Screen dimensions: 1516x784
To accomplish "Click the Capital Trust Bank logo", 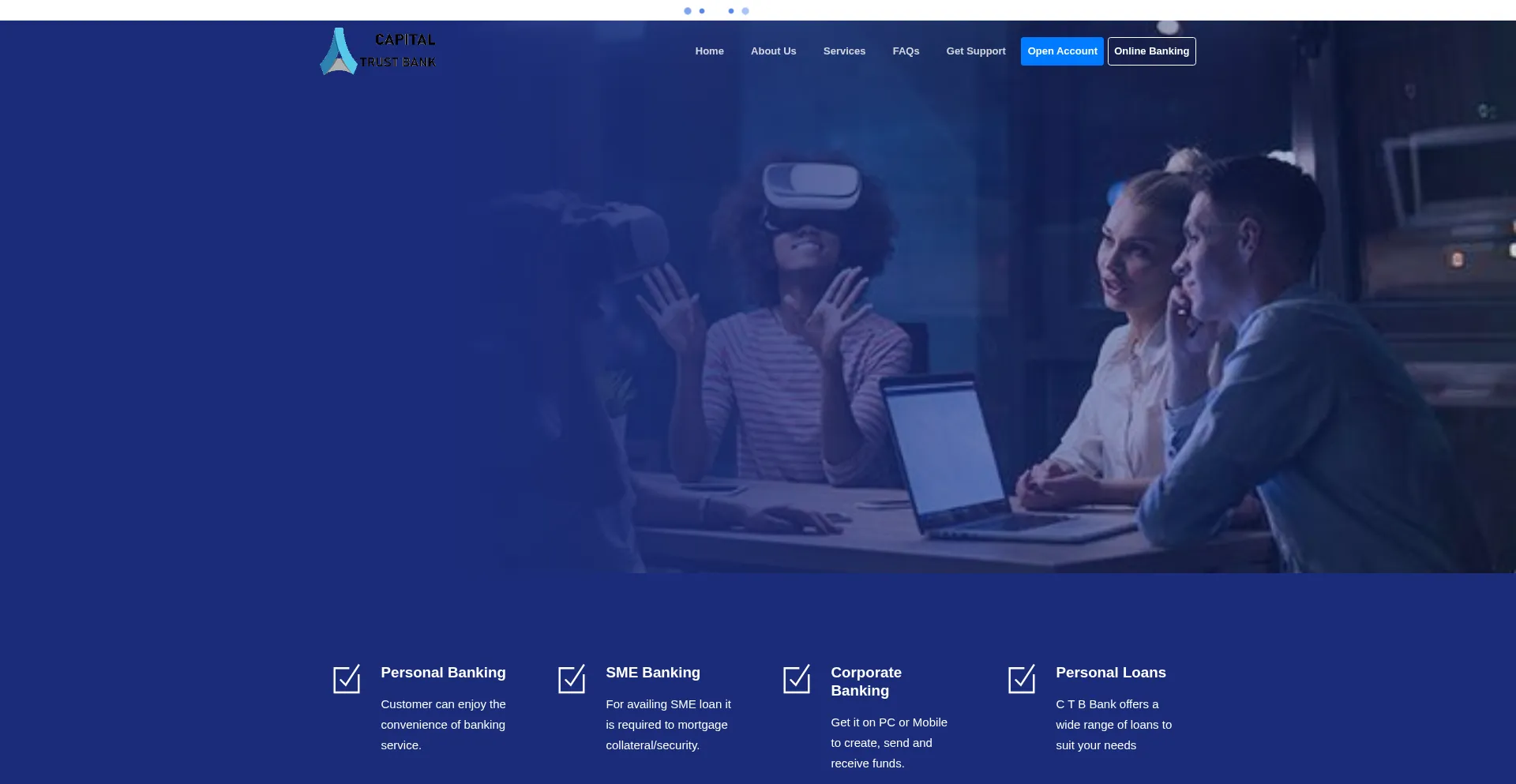I will point(378,51).
